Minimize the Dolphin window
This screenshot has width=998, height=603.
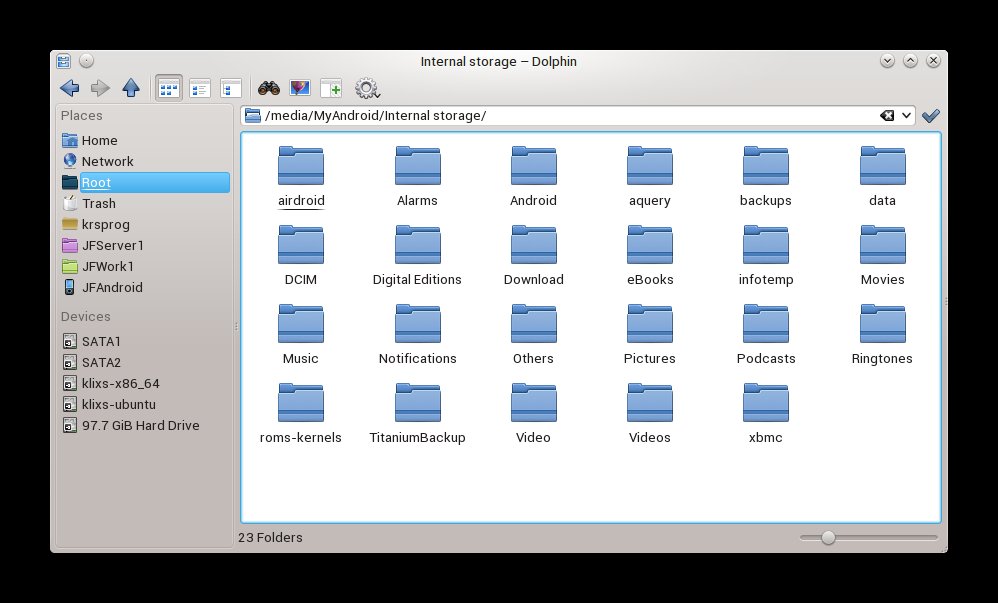887,60
